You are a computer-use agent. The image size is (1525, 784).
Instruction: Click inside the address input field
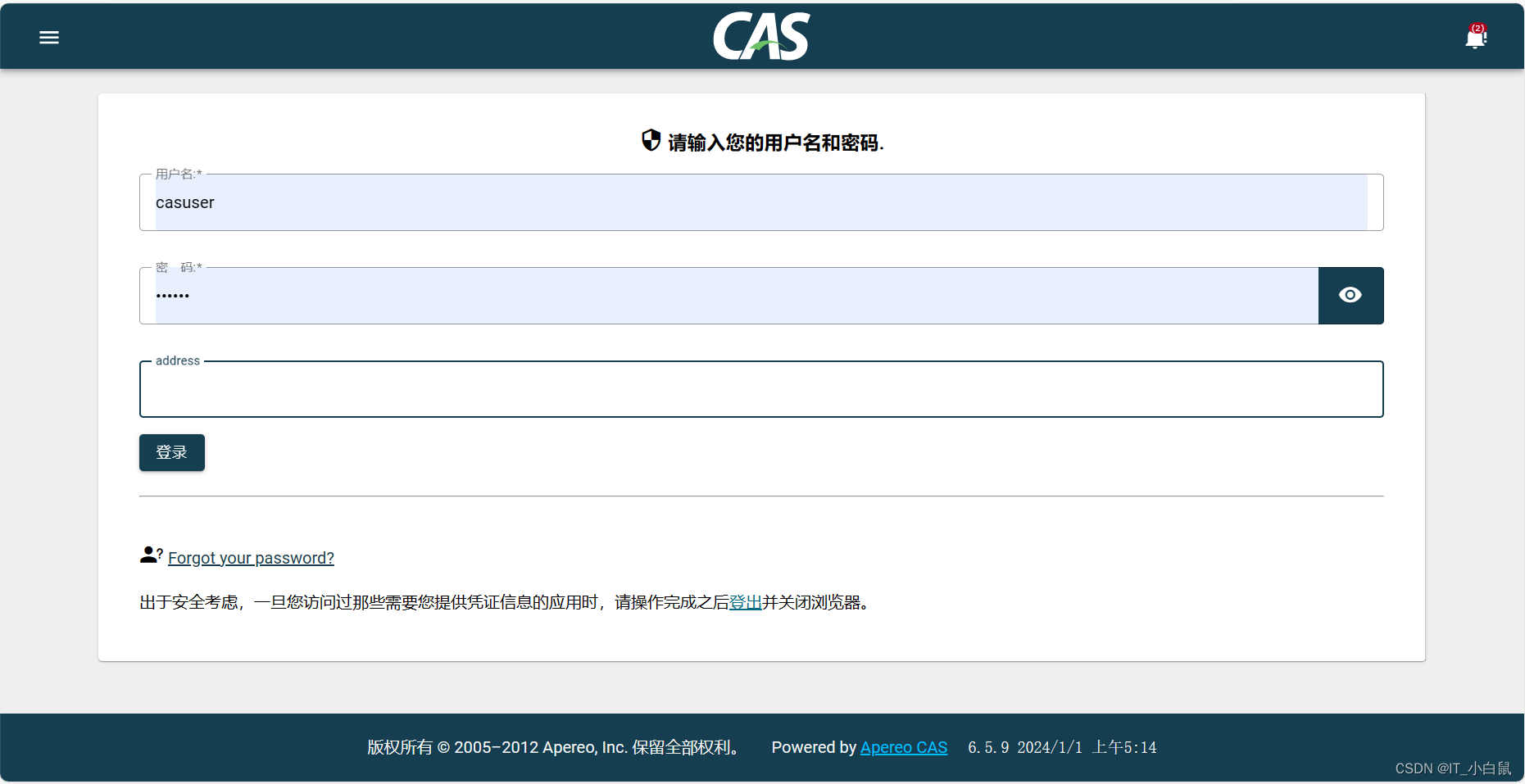click(x=760, y=389)
